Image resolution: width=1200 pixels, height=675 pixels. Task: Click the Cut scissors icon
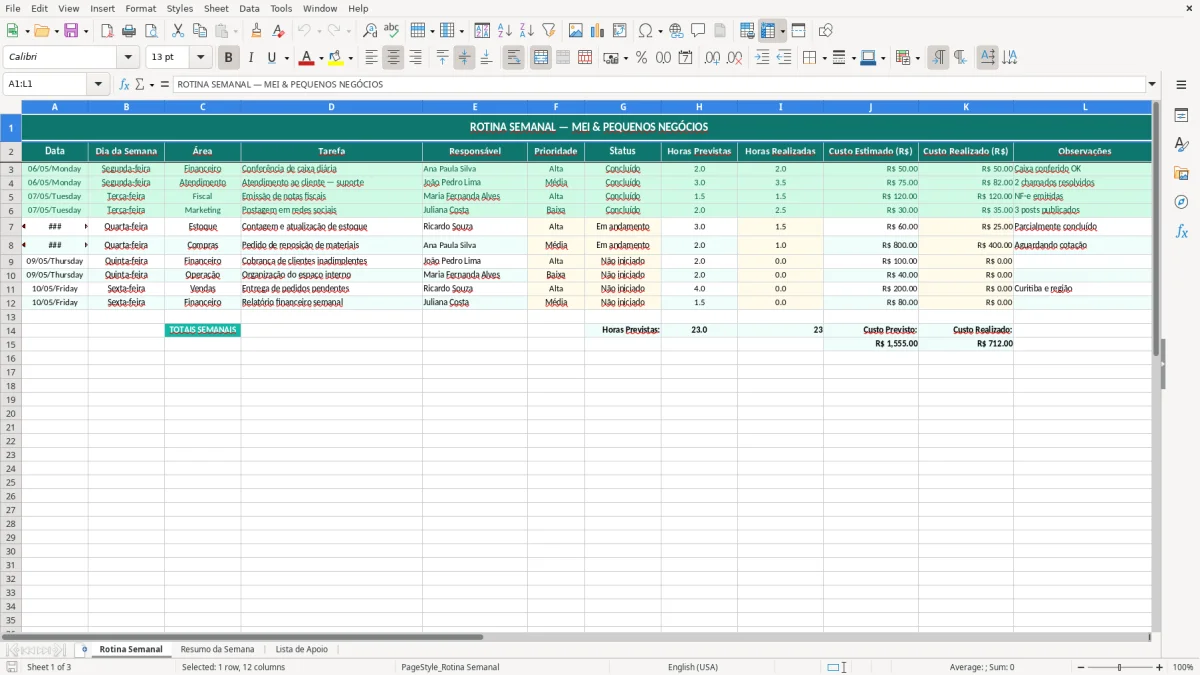(178, 31)
